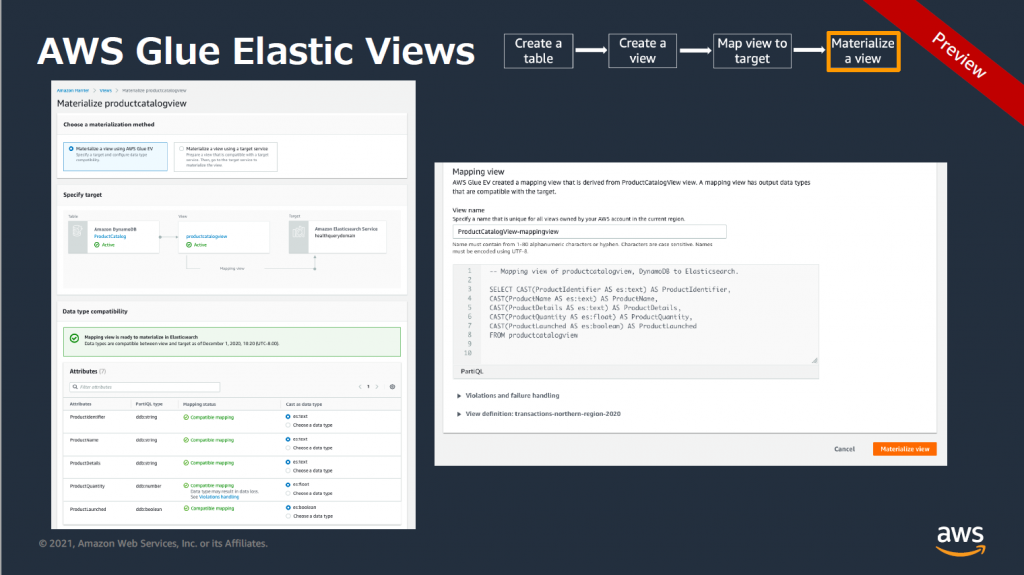This screenshot has width=1024, height=575.
Task: Click Compatible mapping check icon for ProductQuantity
Action: click(x=186, y=485)
